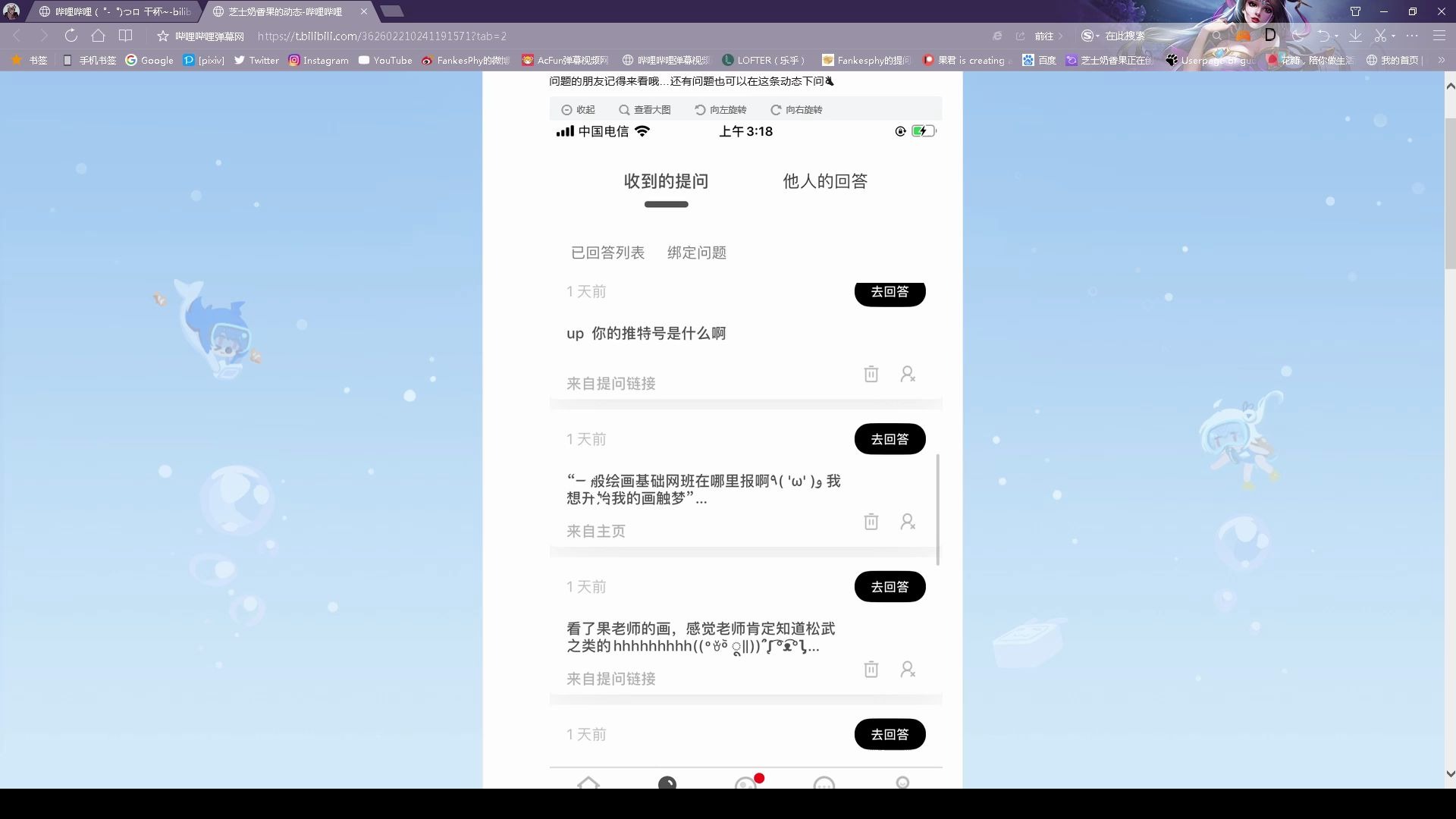Image resolution: width=1456 pixels, height=819 pixels.
Task: Click the 前往 go button
Action: (1049, 36)
